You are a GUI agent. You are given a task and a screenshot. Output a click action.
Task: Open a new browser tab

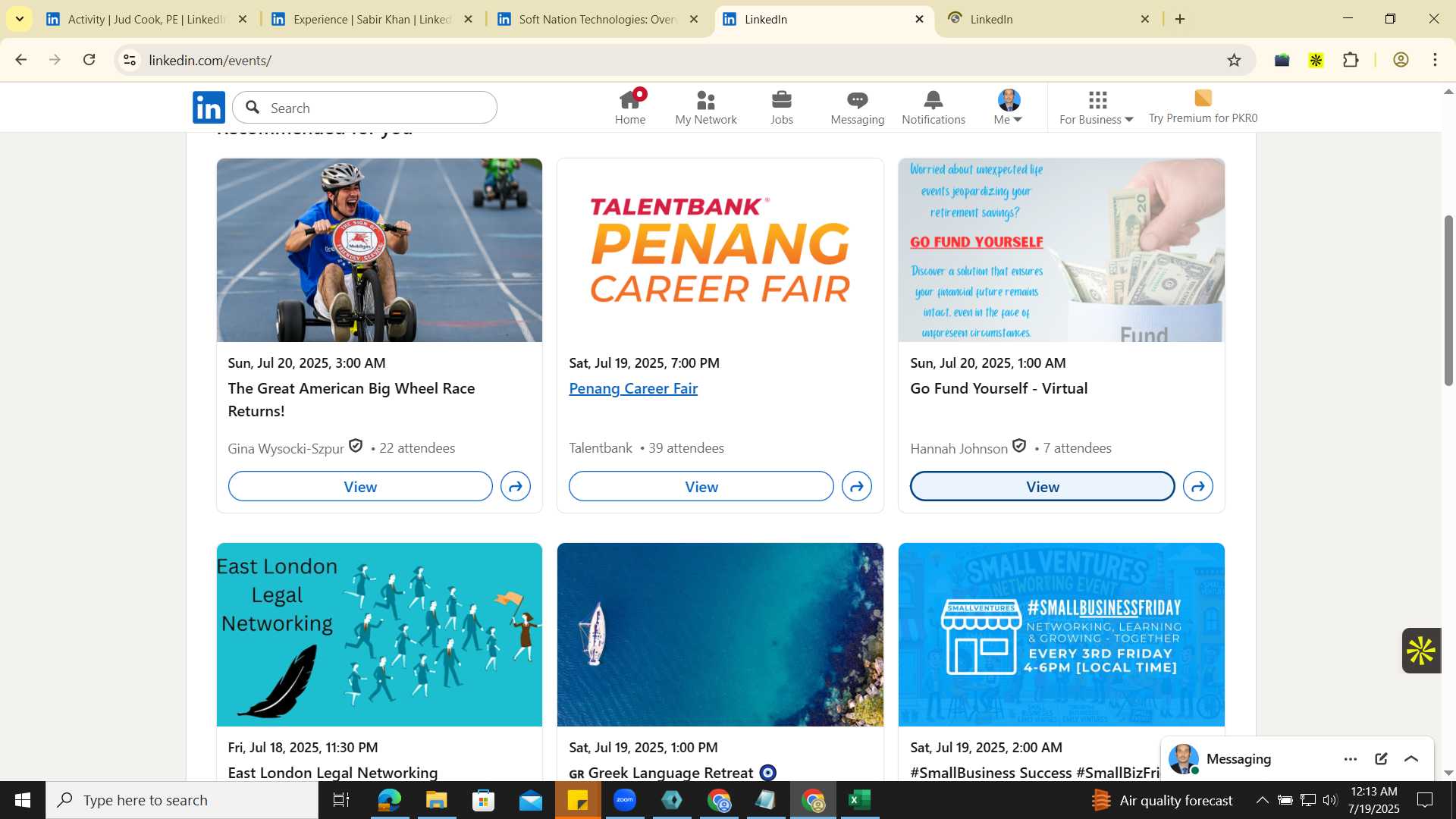tap(1180, 19)
